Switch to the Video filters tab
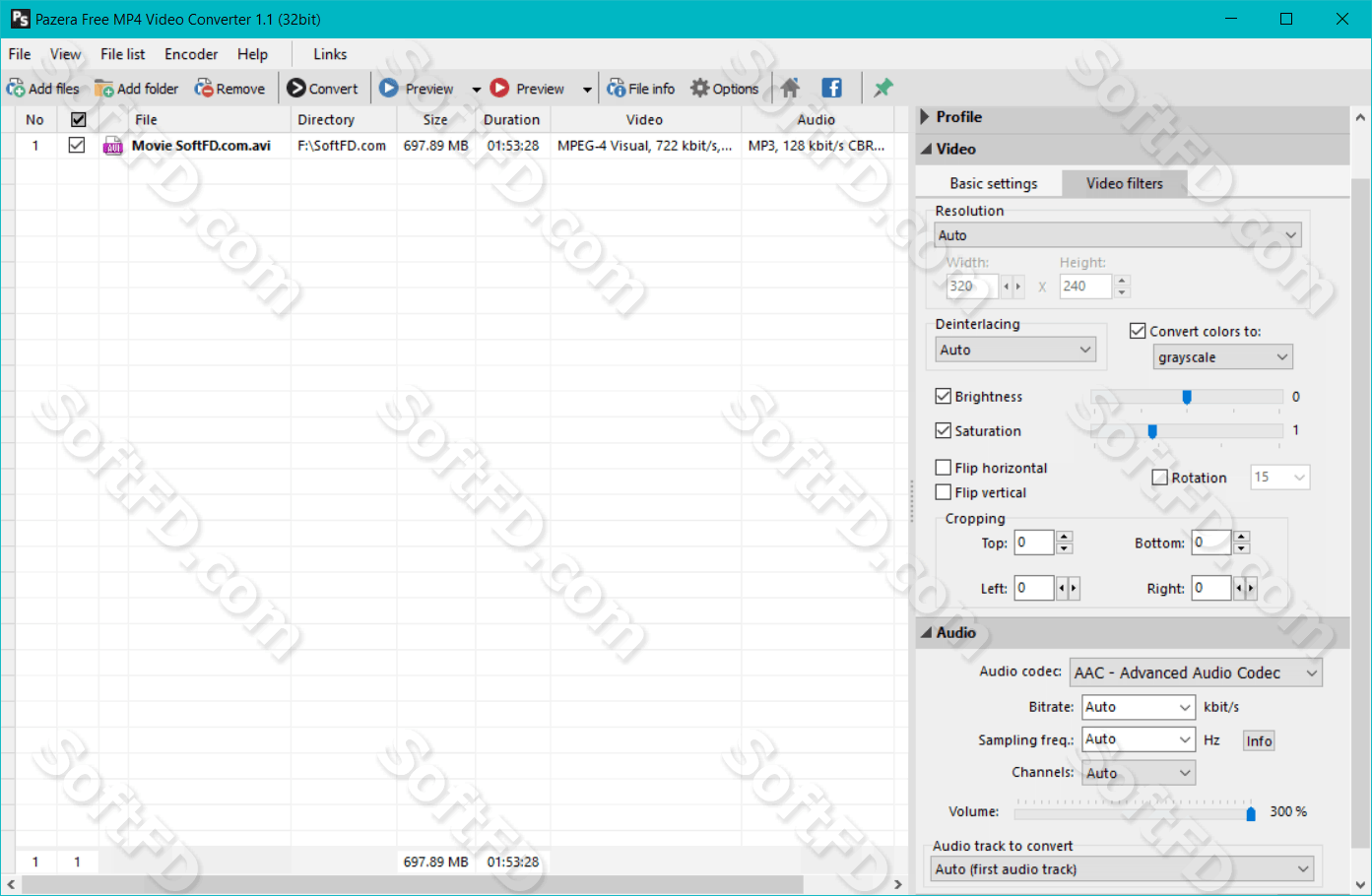Screen dimensions: 1372x896 point(1125,183)
